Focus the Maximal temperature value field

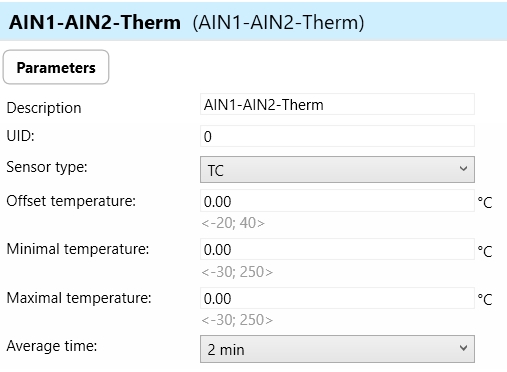[337, 298]
